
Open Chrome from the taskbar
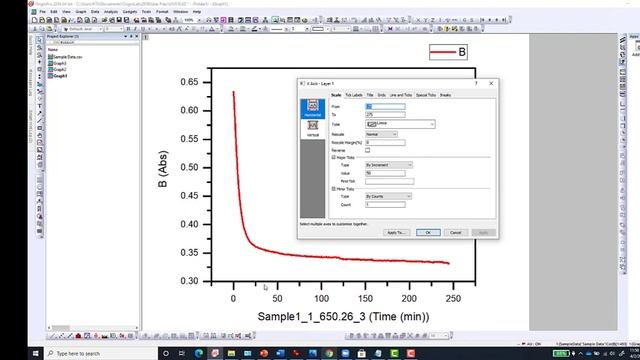click(329, 353)
